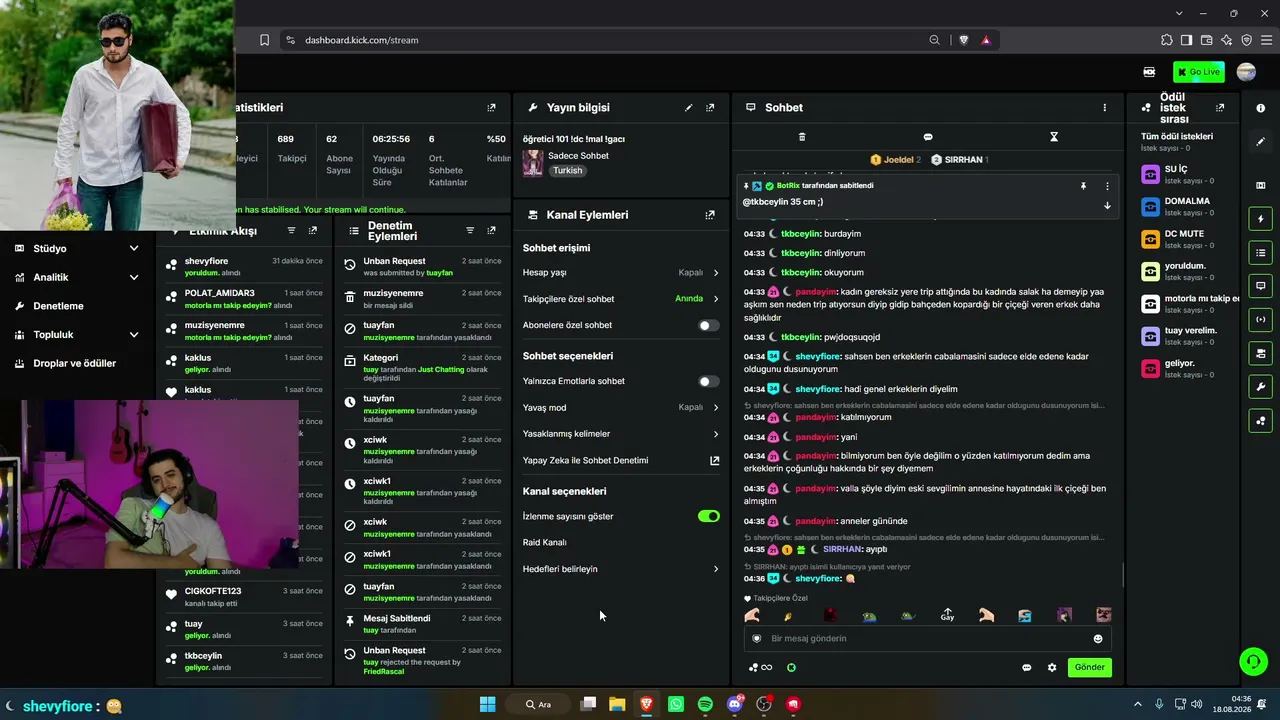
Task: Filter the Denetim Eylemleri list
Action: (470, 230)
